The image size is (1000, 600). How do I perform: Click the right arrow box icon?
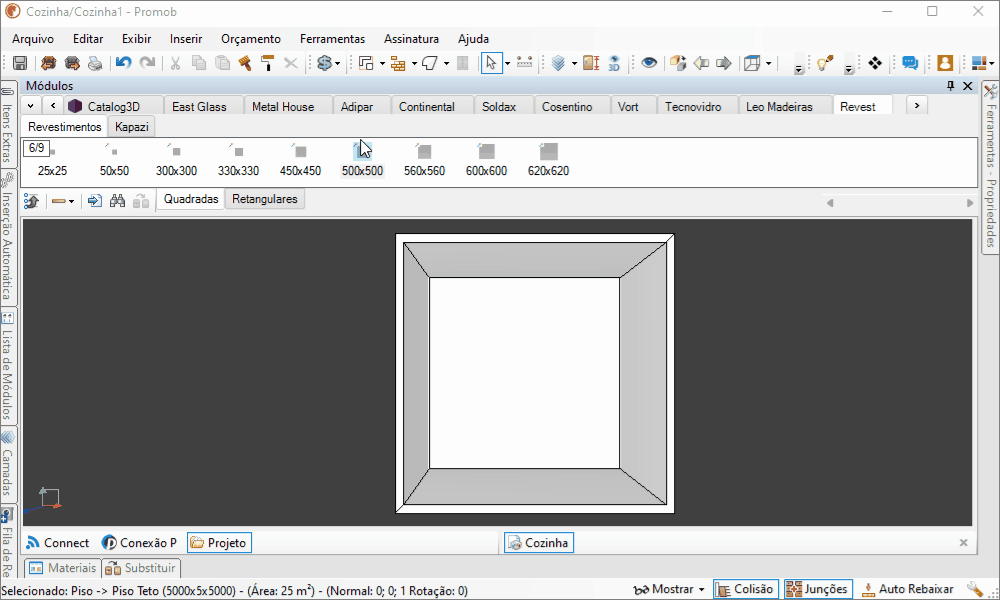(724, 63)
